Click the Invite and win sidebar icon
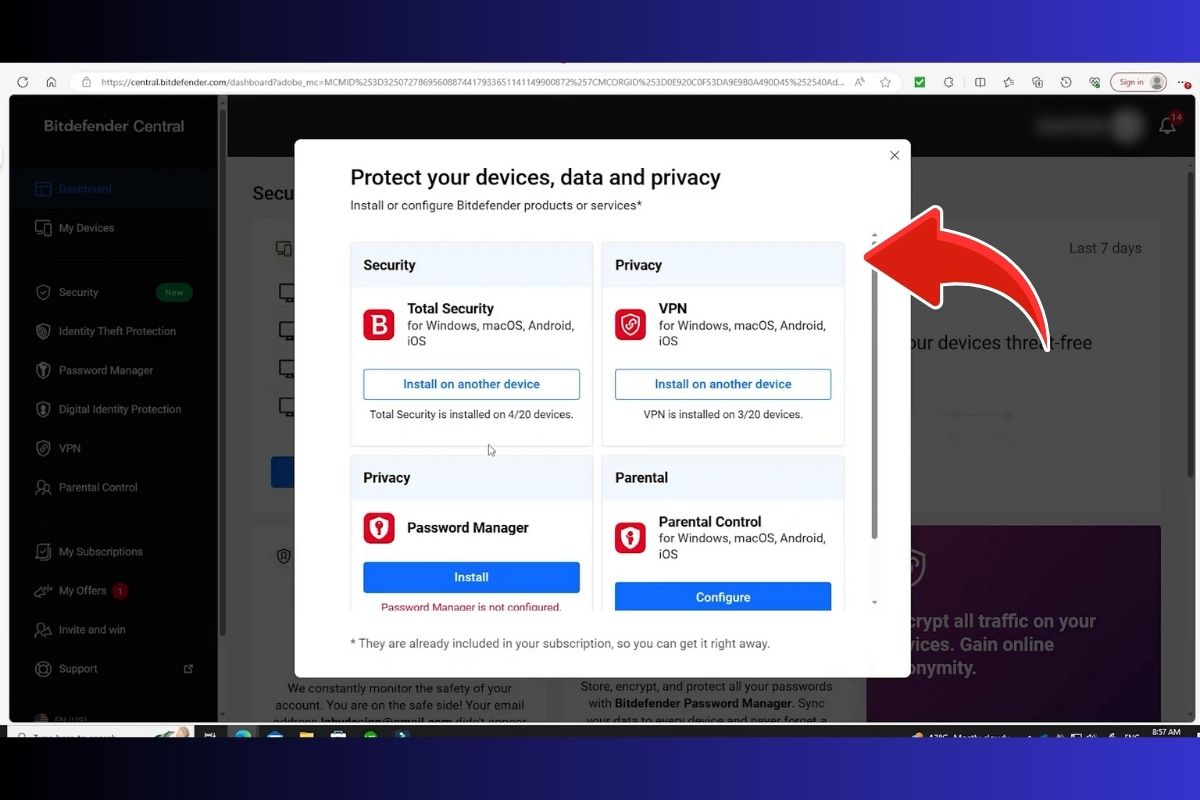The height and width of the screenshot is (800, 1200). (43, 629)
